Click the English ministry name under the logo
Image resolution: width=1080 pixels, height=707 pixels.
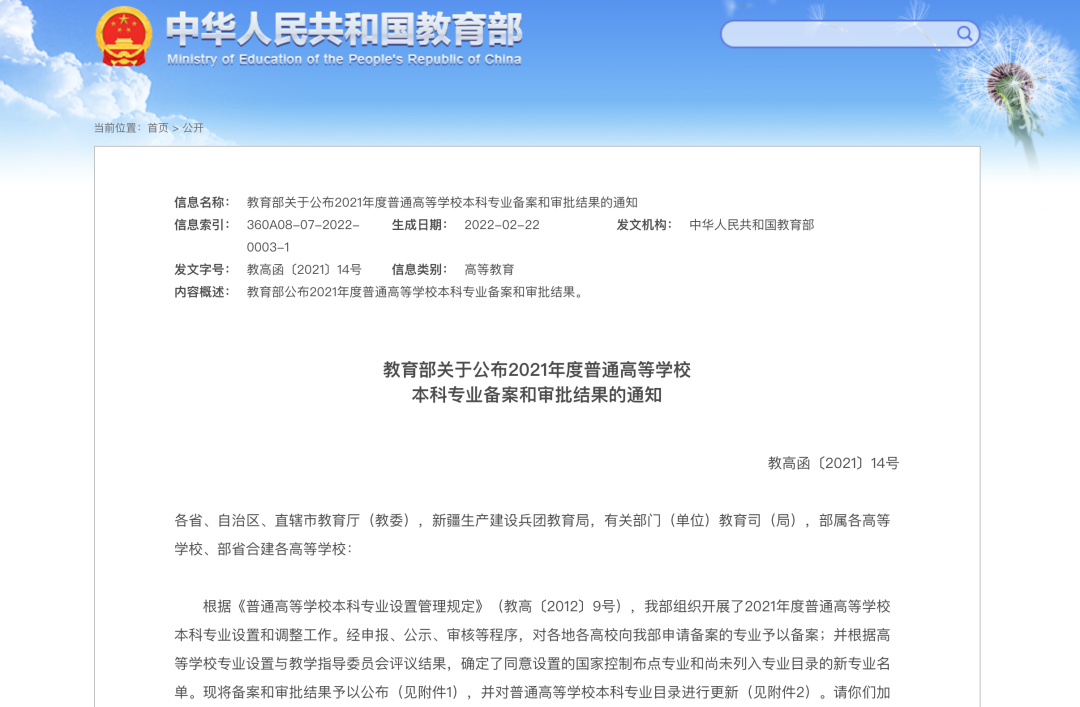click(x=343, y=58)
